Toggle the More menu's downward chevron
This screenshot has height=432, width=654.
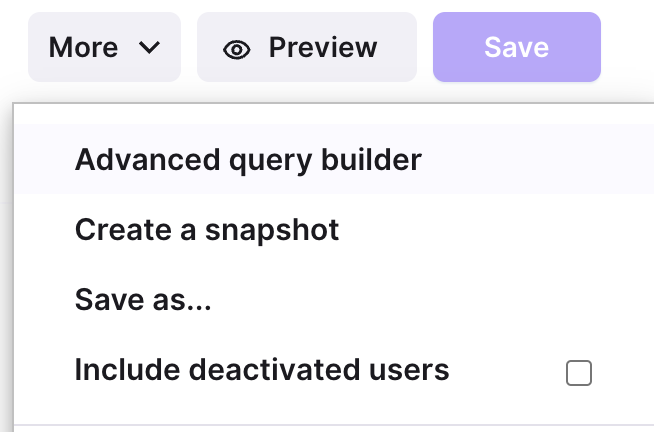pyautogui.click(x=149, y=48)
